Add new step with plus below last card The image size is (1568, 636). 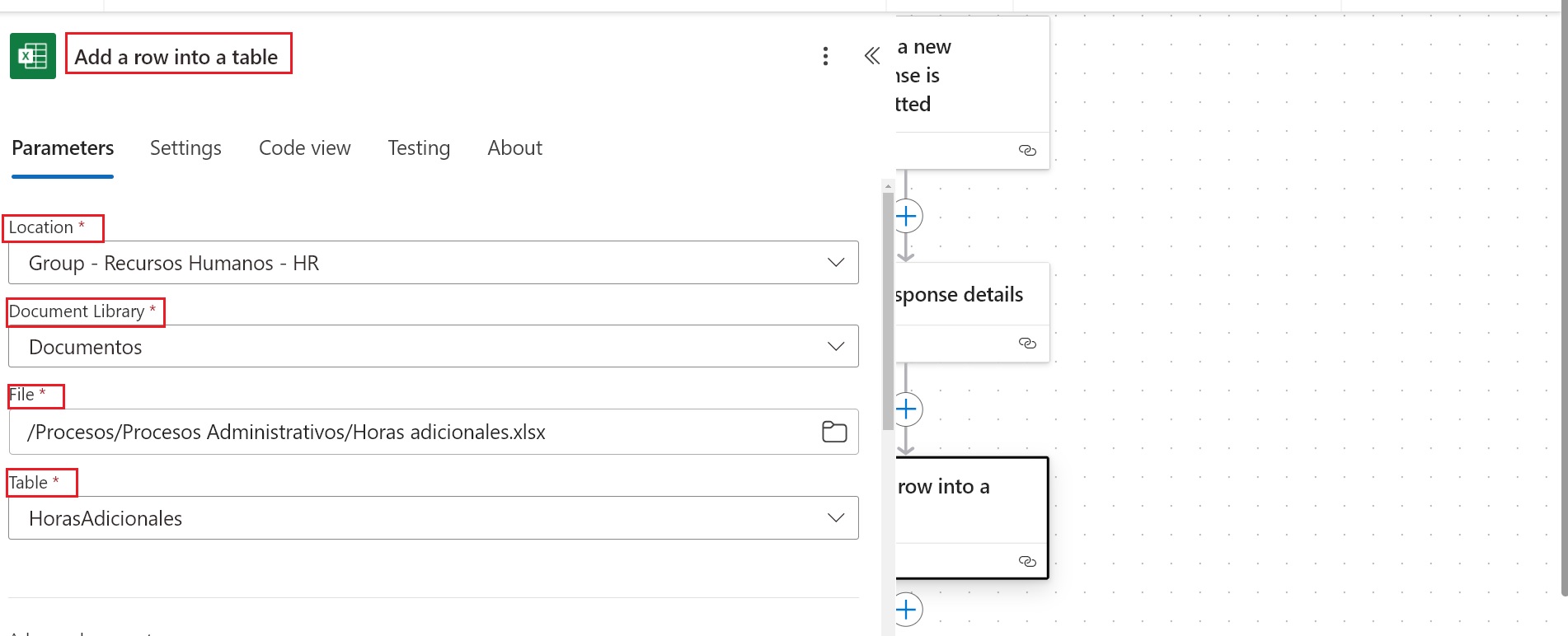906,610
